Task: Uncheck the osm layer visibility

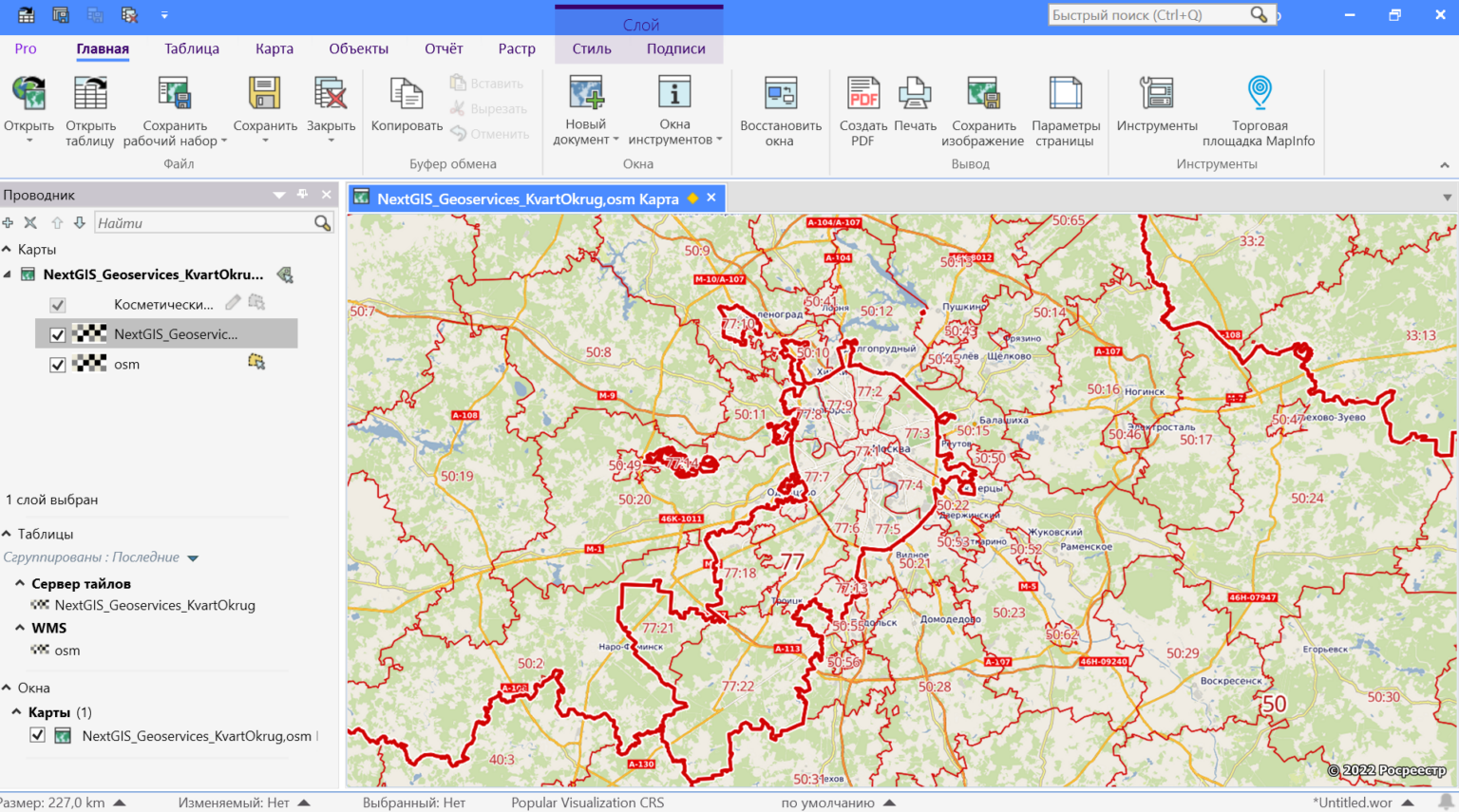Action: [57, 364]
